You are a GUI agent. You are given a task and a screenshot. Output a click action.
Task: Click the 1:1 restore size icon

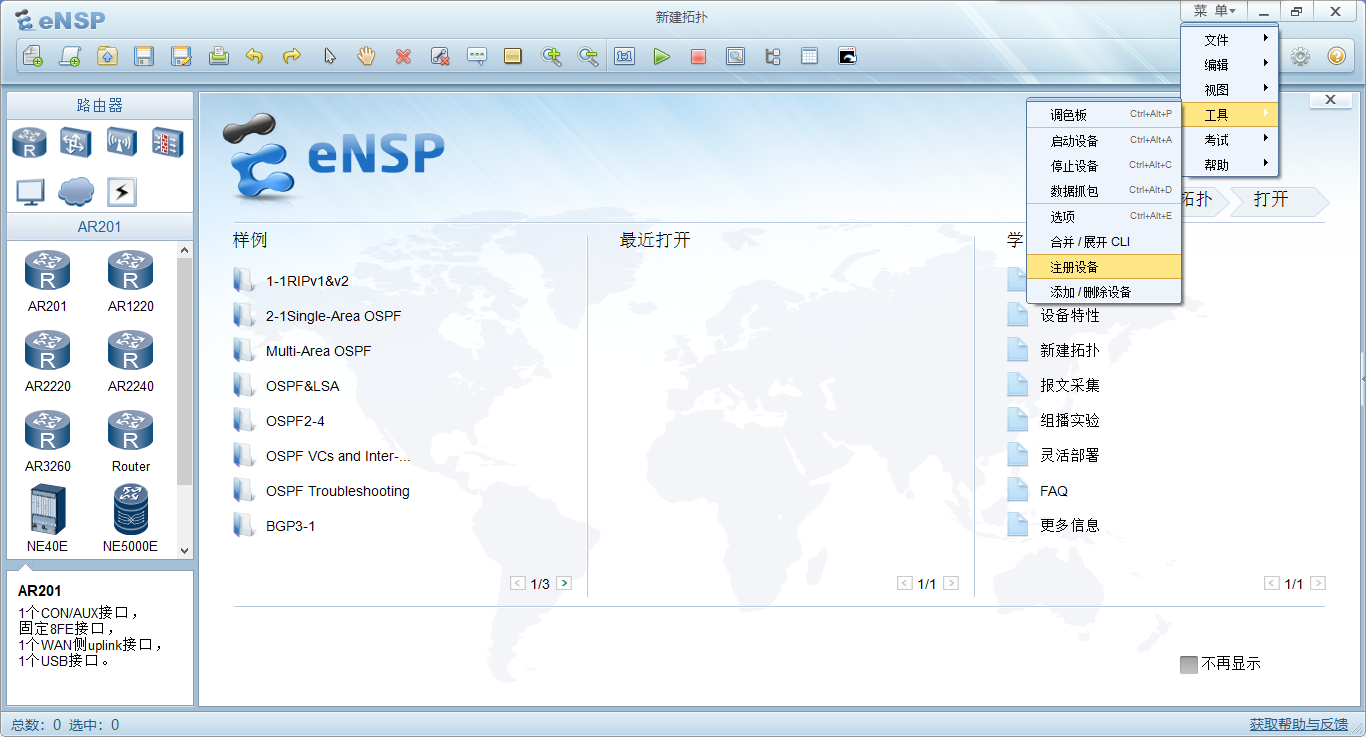pos(625,57)
